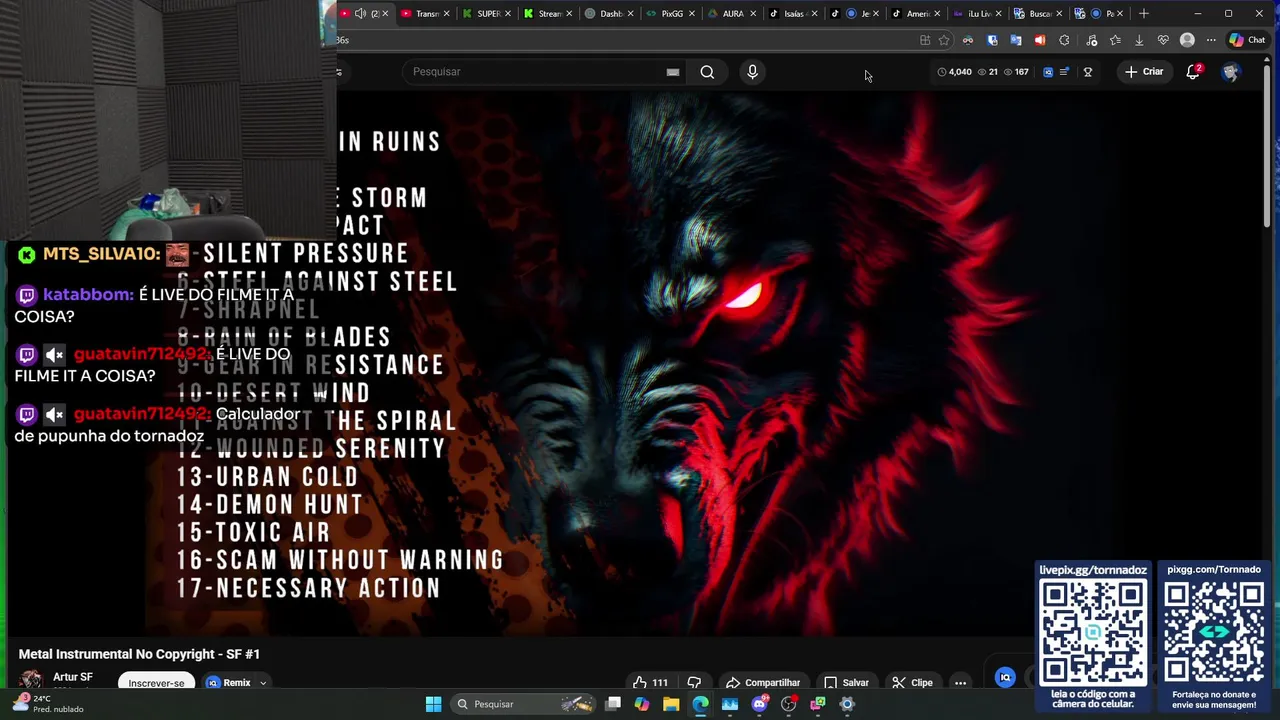This screenshot has height=720, width=1280.
Task: Open the YouTube account avatar menu
Action: [1231, 72]
